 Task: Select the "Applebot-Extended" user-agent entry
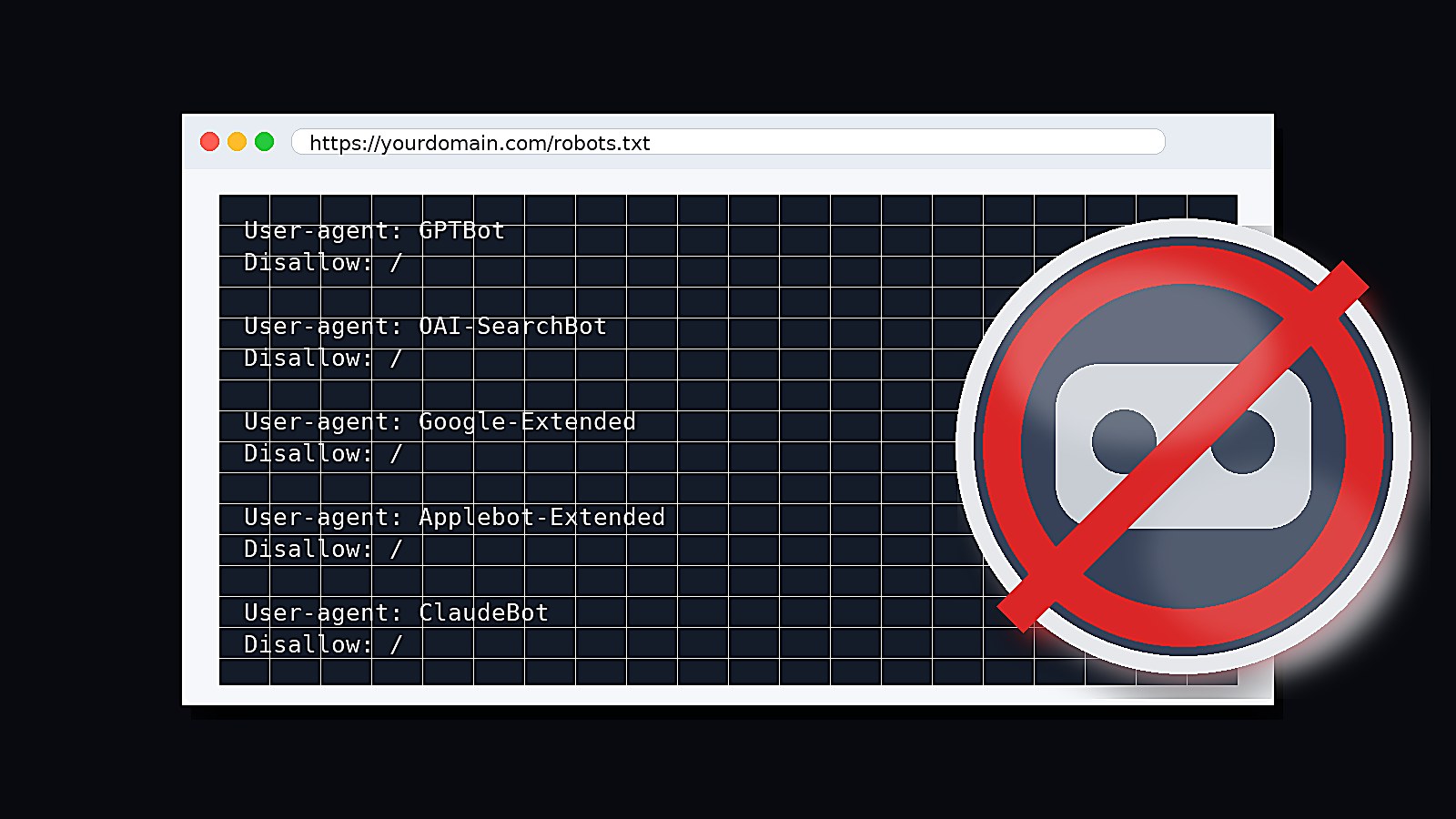(x=541, y=518)
